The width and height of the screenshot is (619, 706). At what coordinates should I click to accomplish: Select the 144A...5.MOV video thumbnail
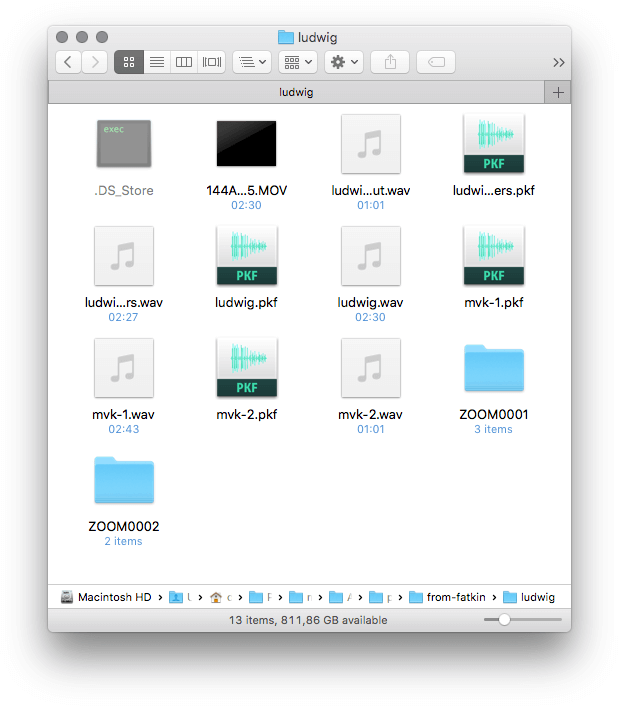coord(246,144)
